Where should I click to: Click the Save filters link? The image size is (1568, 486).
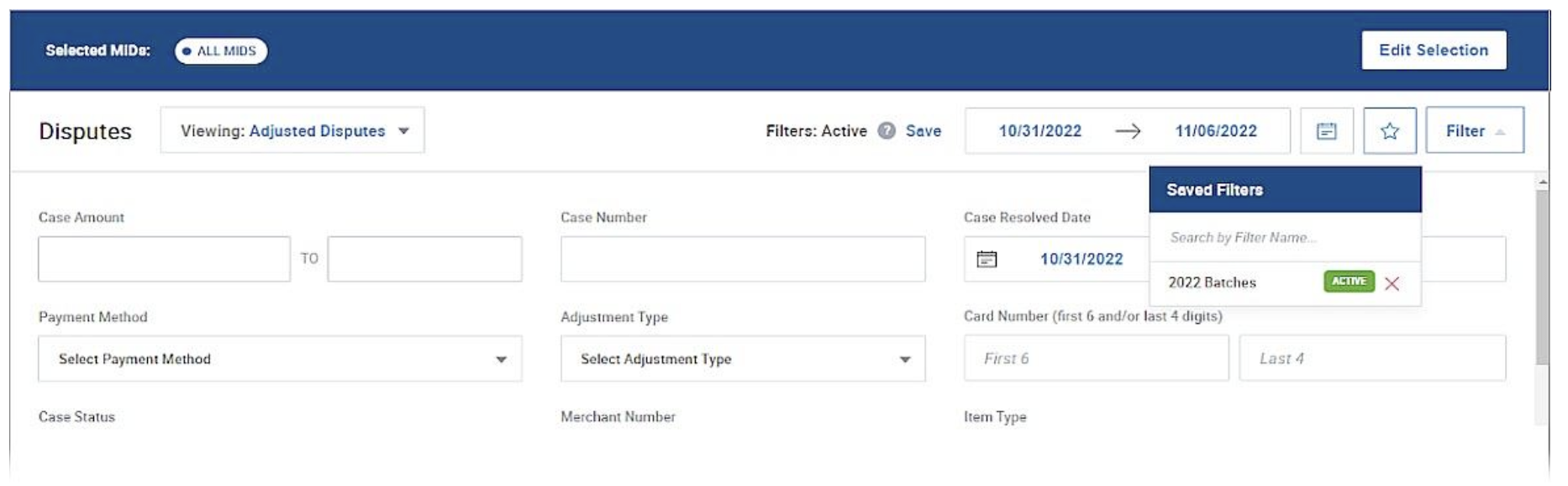923,131
